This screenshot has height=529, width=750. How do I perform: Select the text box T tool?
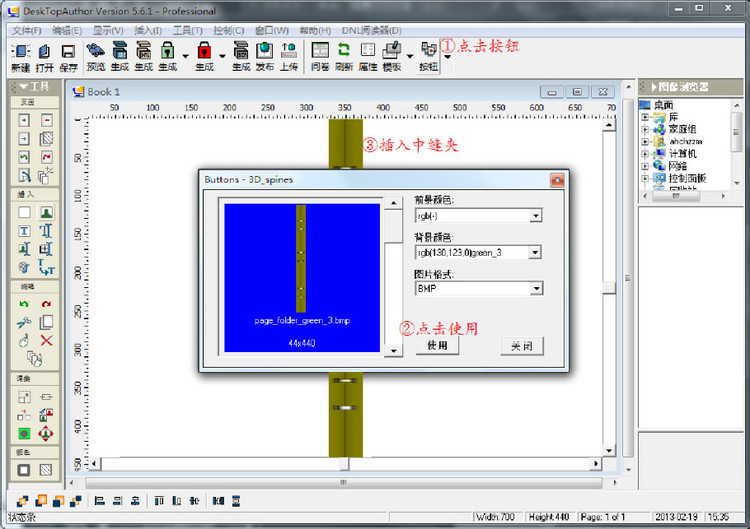(24, 231)
